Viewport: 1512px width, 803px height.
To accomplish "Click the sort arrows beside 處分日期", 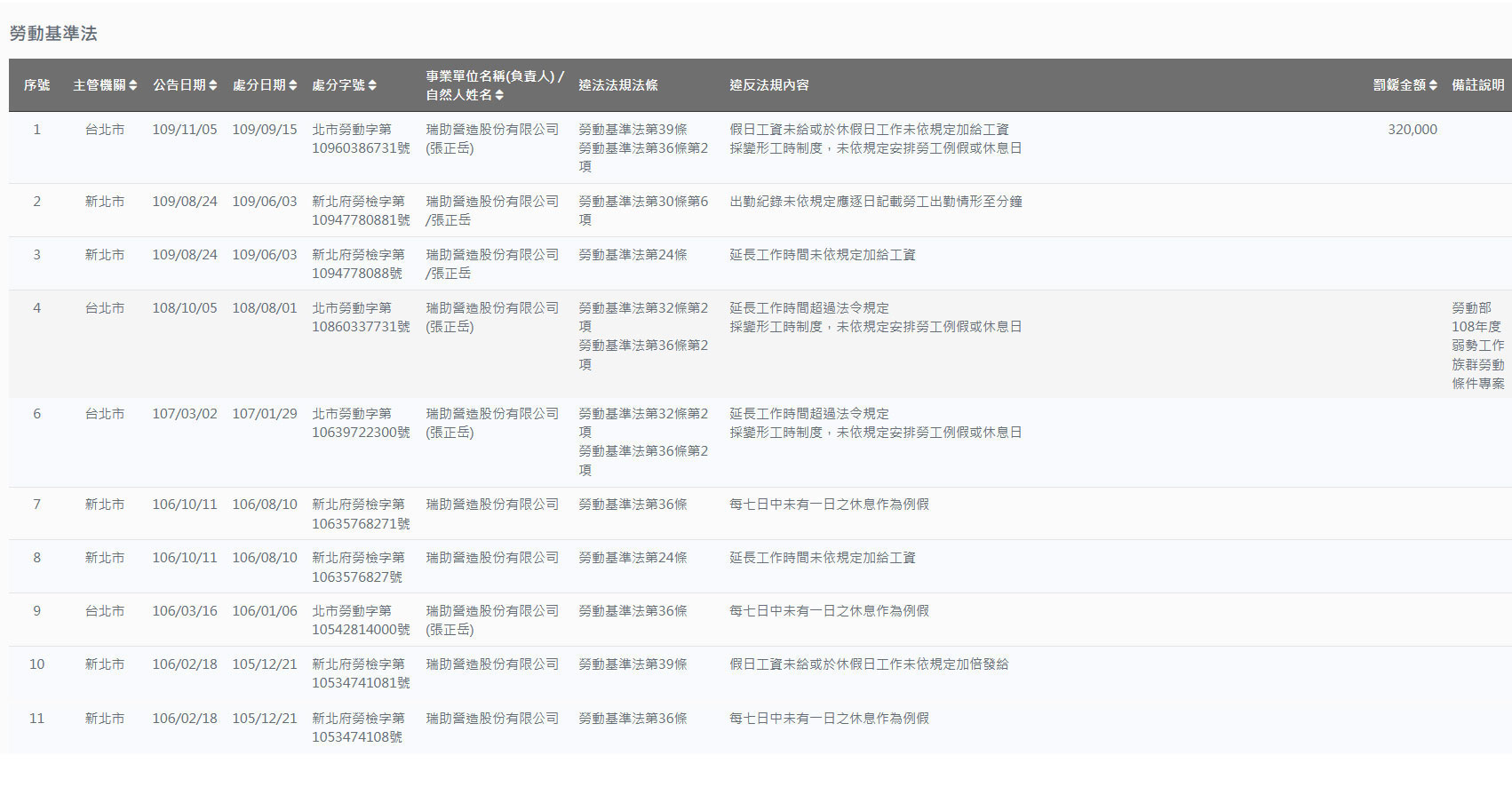I will click(292, 85).
